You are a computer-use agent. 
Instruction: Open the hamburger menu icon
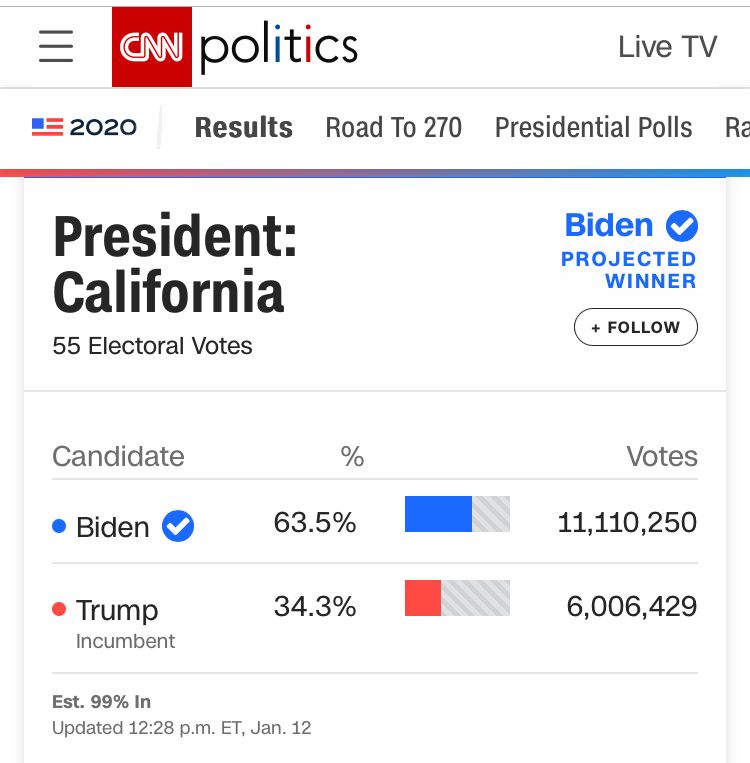[x=56, y=47]
